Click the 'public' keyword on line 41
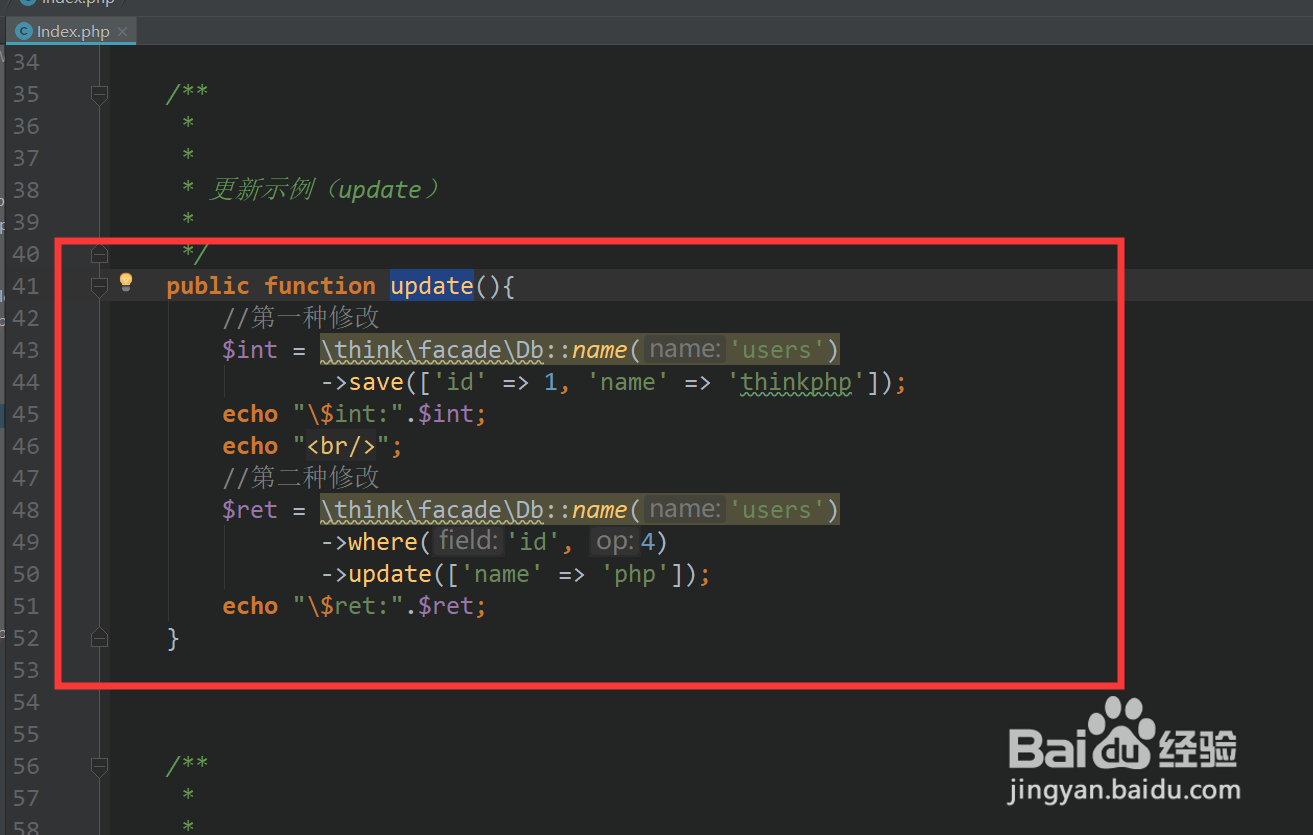 coord(208,286)
